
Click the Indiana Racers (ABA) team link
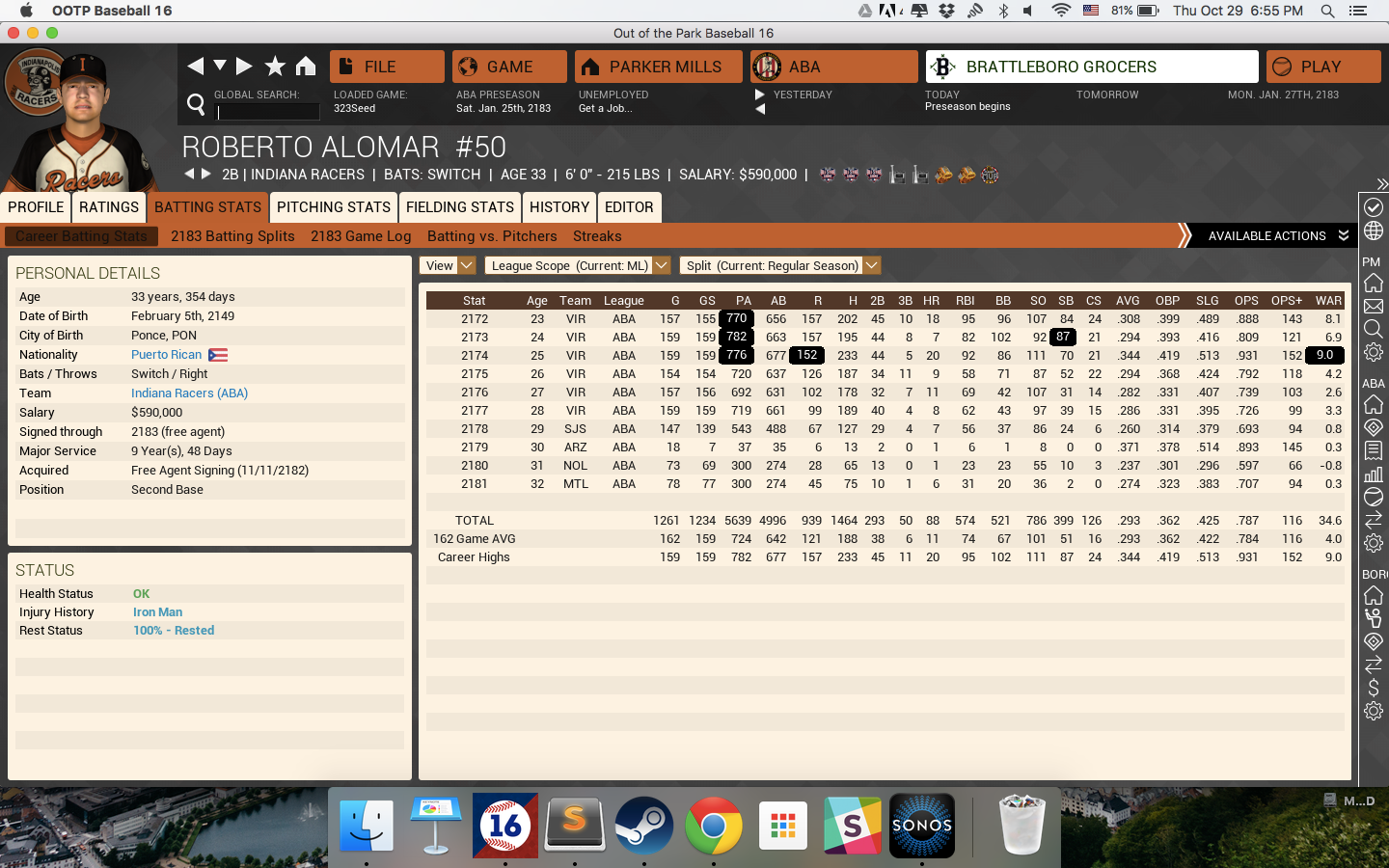click(190, 393)
